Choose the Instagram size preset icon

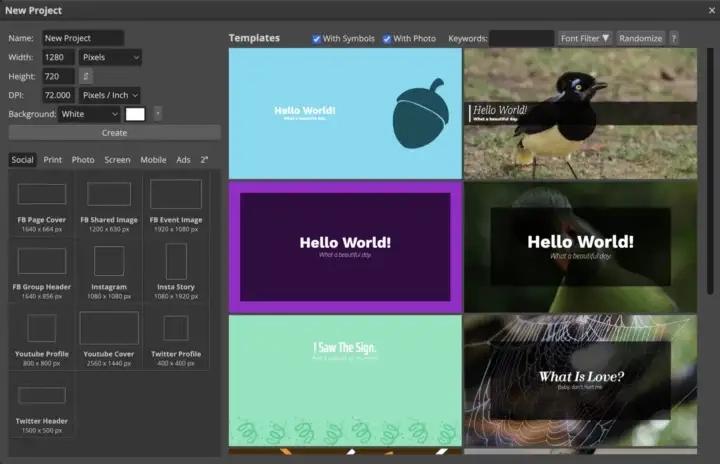[x=109, y=261]
